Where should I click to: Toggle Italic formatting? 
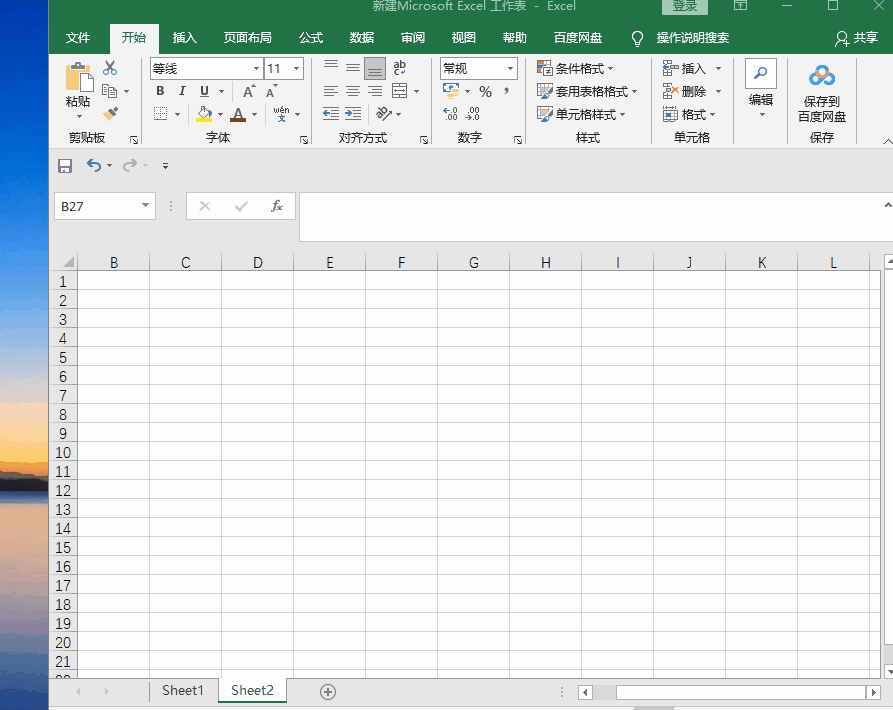(x=182, y=91)
